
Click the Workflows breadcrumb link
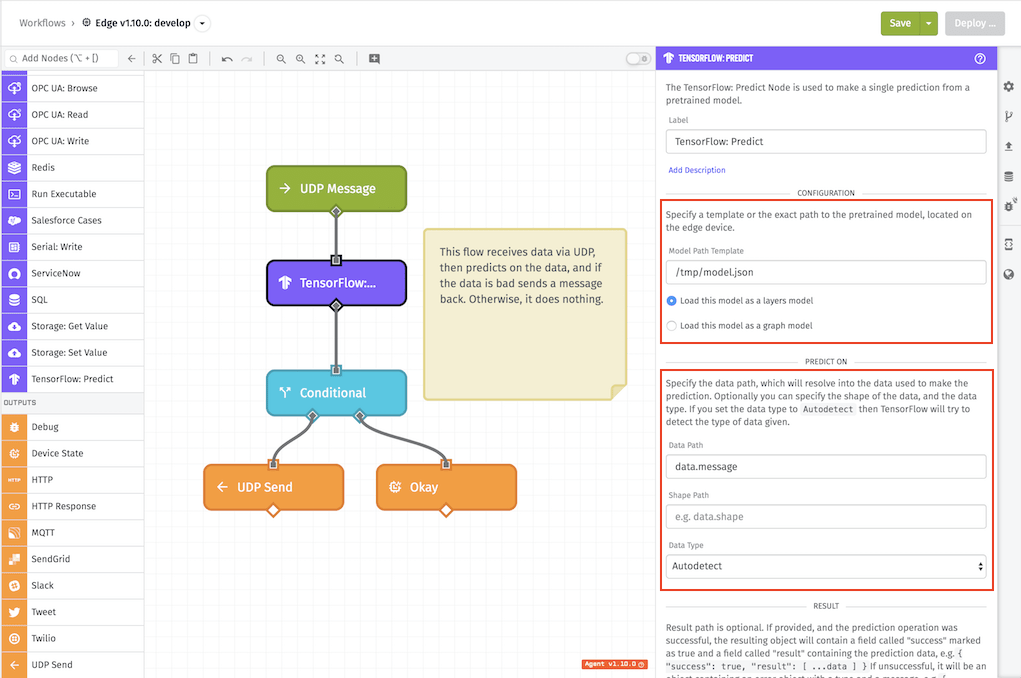(x=42, y=23)
